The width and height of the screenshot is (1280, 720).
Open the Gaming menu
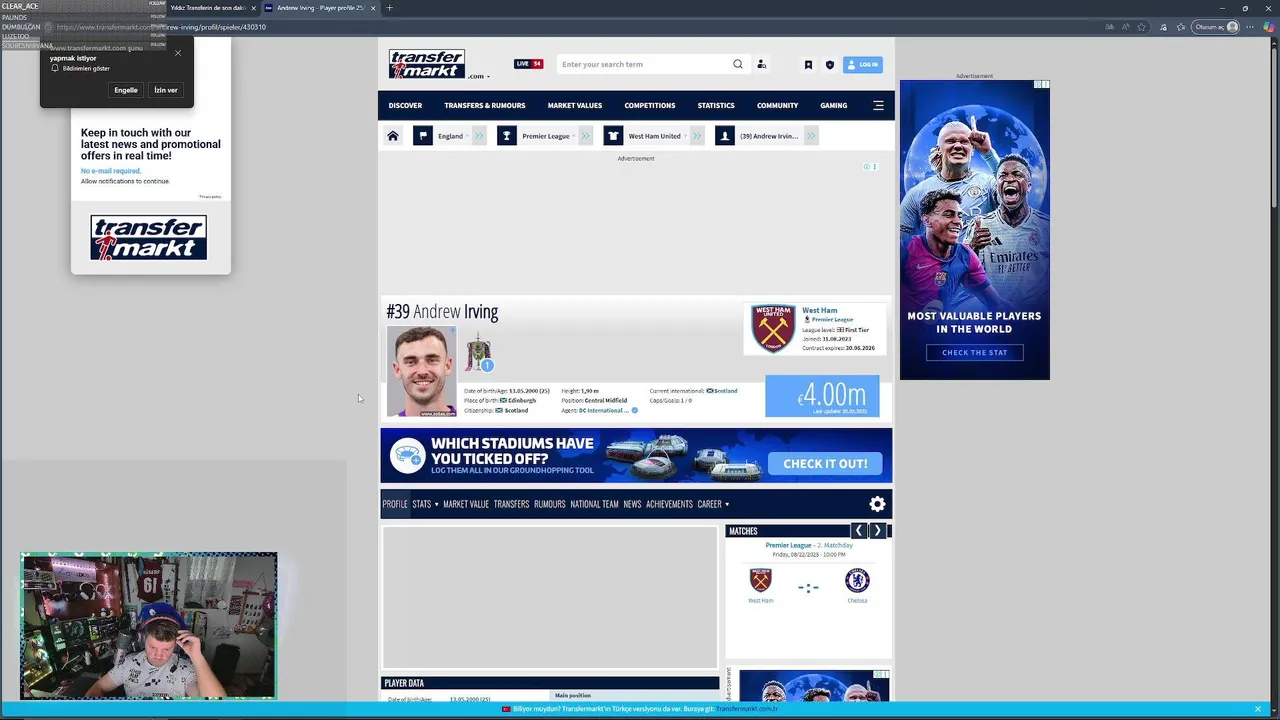[833, 105]
